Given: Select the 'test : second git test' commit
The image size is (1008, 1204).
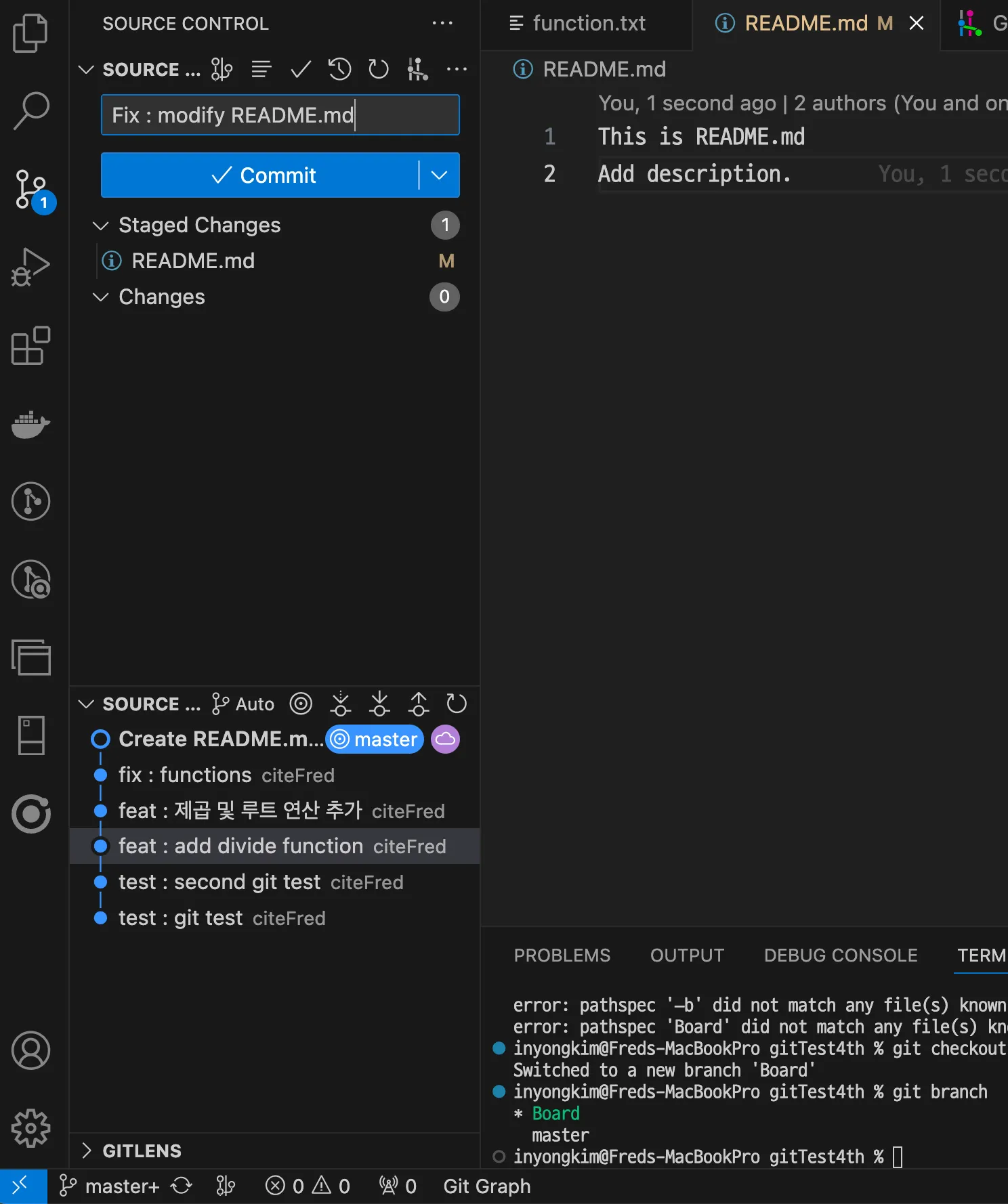Looking at the screenshot, I should click(274, 882).
